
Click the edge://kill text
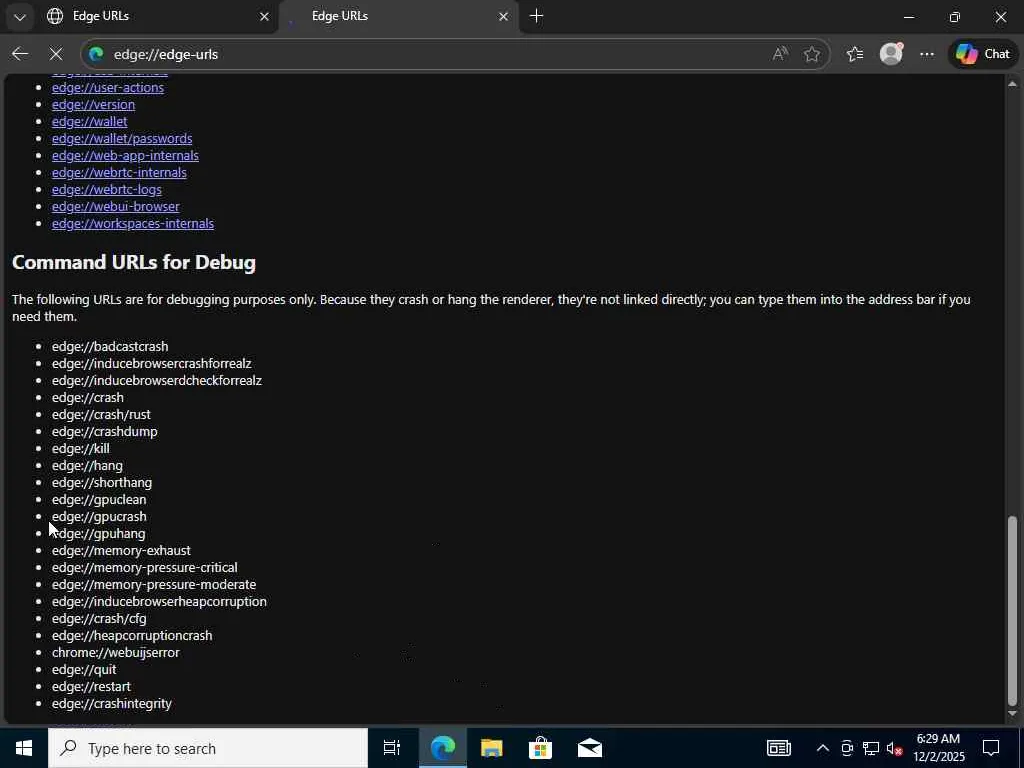coord(80,448)
